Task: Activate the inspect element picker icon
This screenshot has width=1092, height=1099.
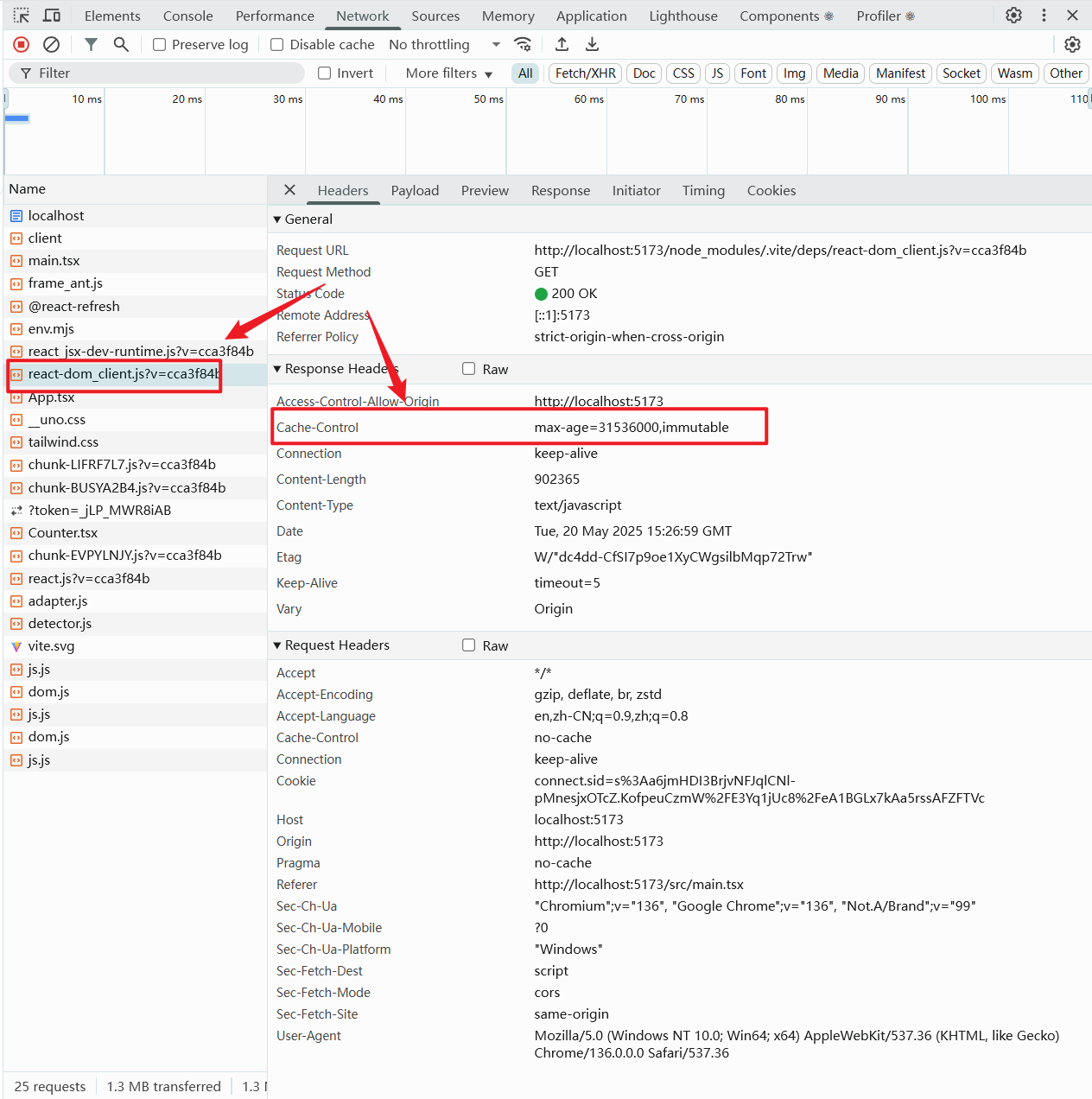Action: (x=22, y=16)
